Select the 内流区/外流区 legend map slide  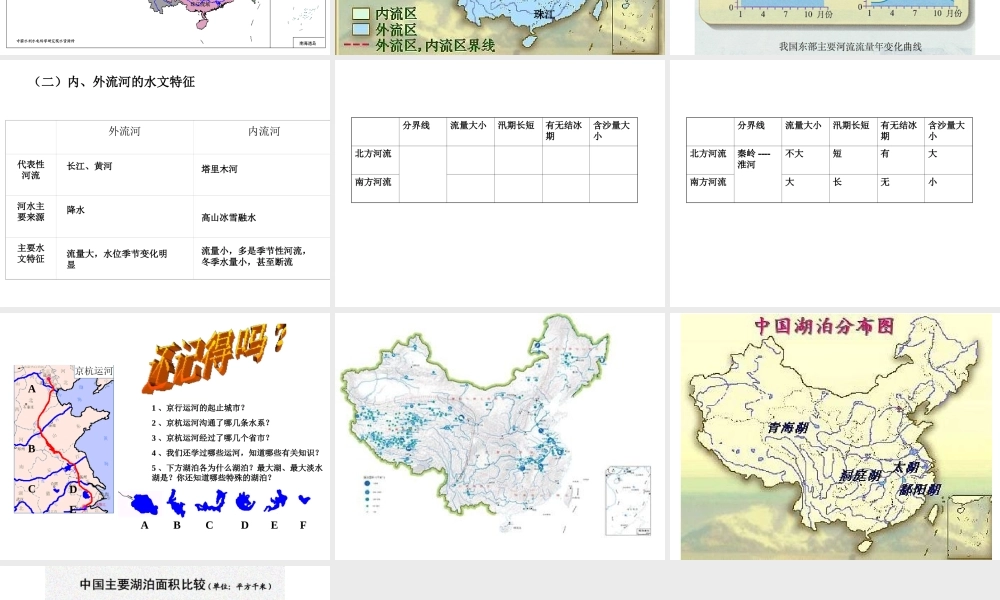click(500, 27)
